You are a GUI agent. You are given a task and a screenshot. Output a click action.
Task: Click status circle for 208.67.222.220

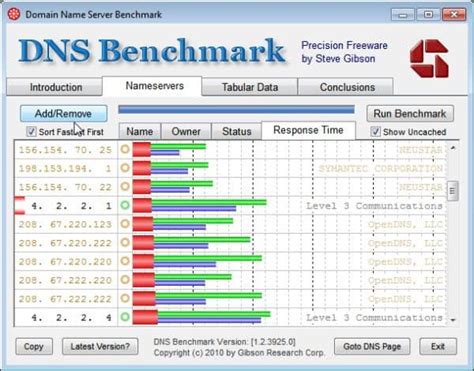point(125,279)
